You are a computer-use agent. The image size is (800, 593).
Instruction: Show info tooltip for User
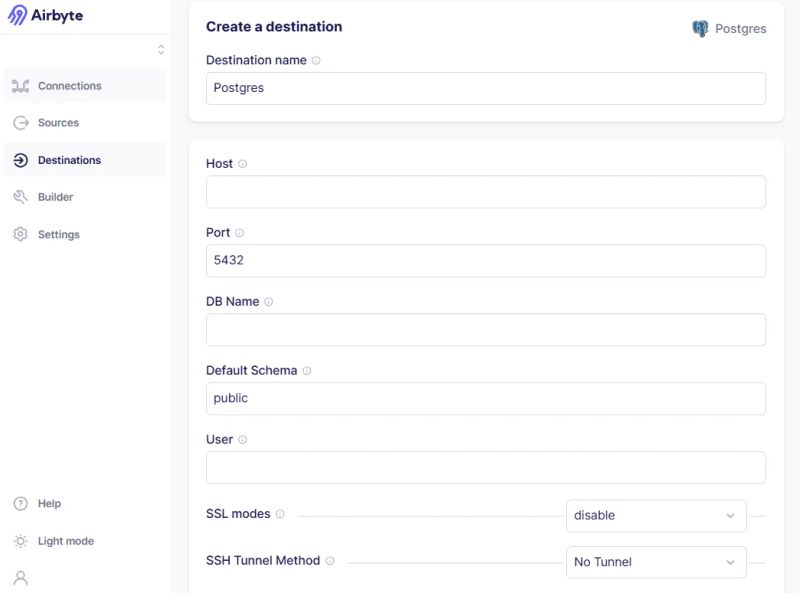tap(242, 439)
